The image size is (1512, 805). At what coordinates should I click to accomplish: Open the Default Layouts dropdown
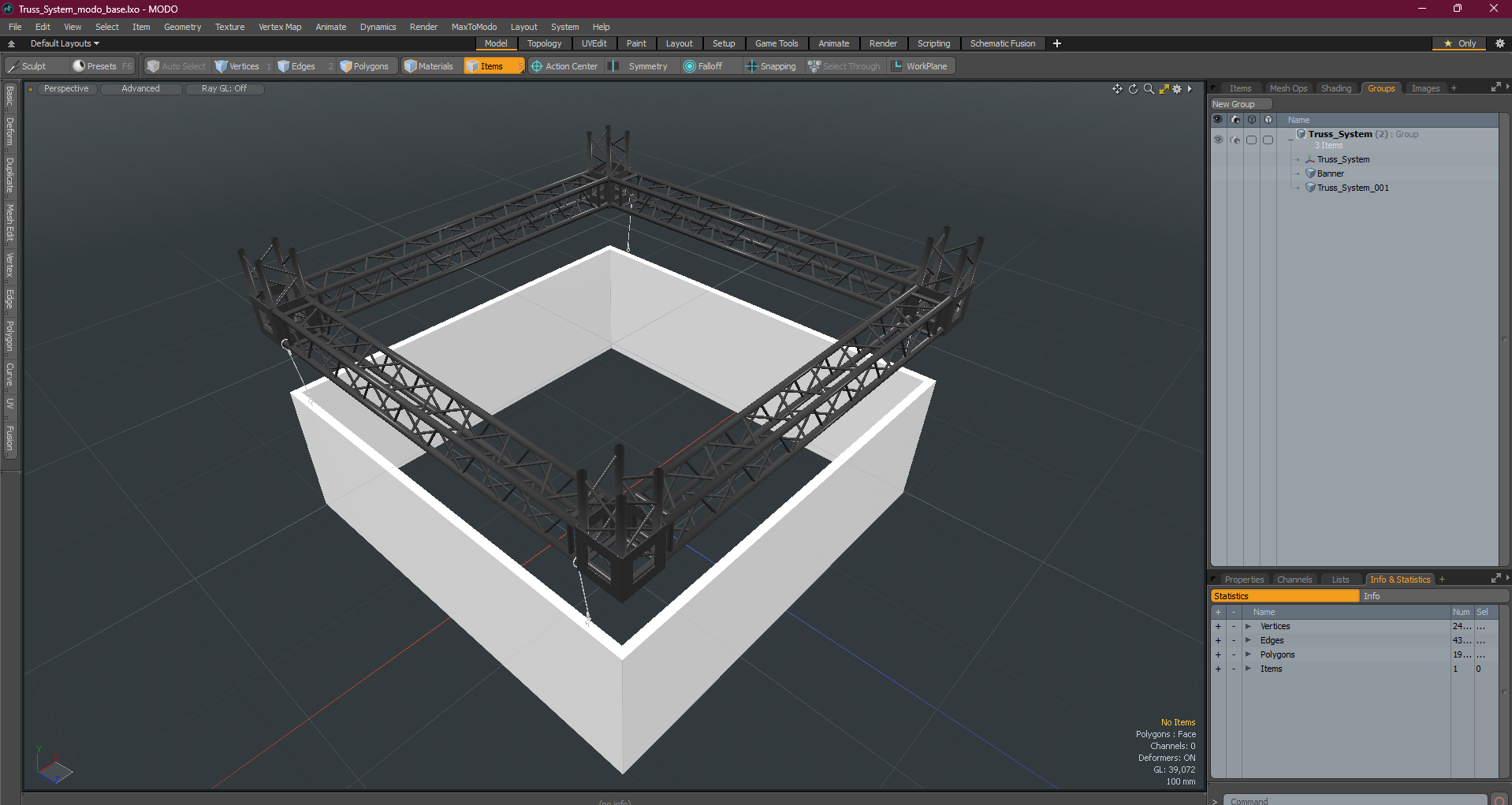(65, 43)
